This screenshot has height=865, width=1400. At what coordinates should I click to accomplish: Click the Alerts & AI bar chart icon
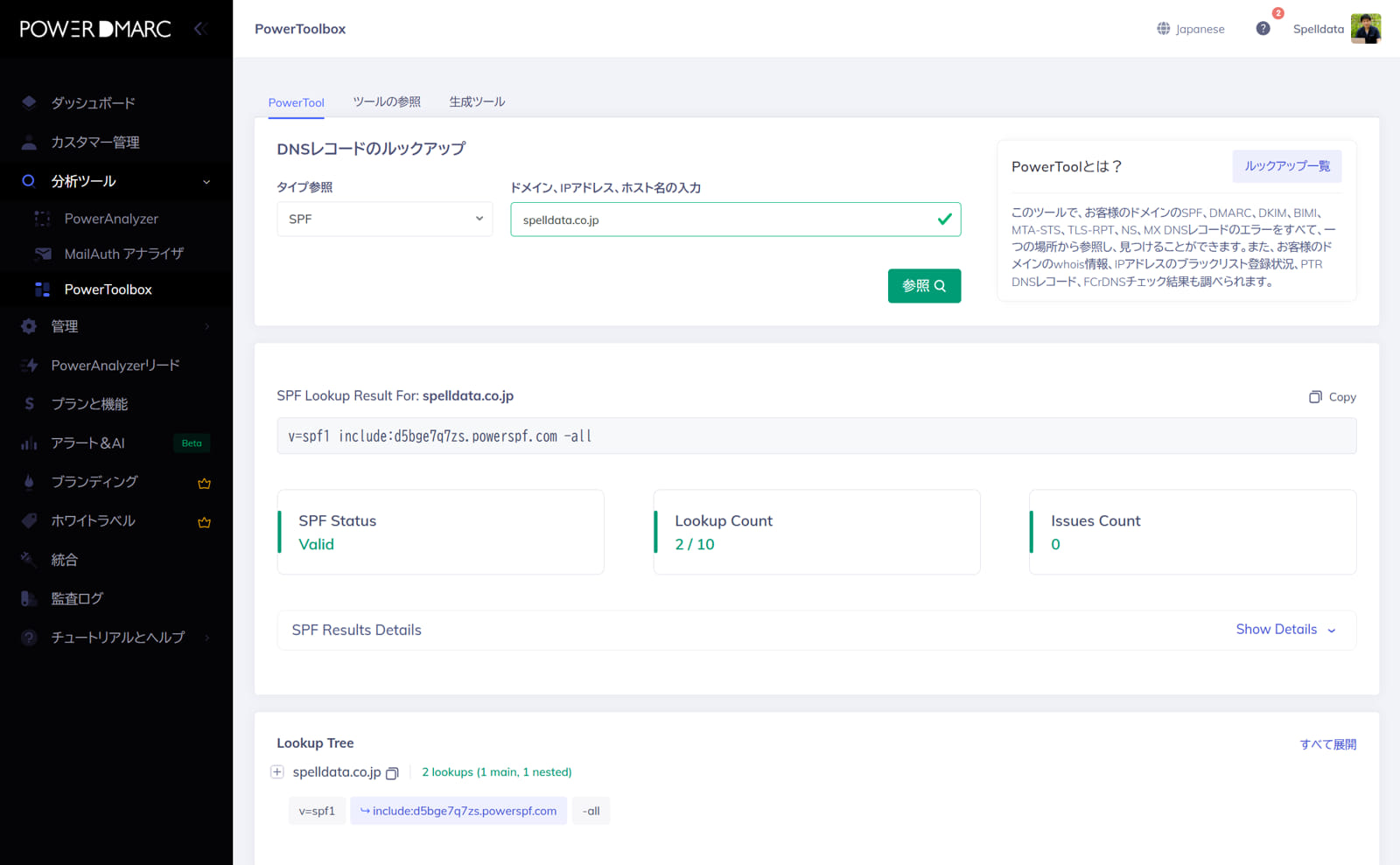(29, 443)
